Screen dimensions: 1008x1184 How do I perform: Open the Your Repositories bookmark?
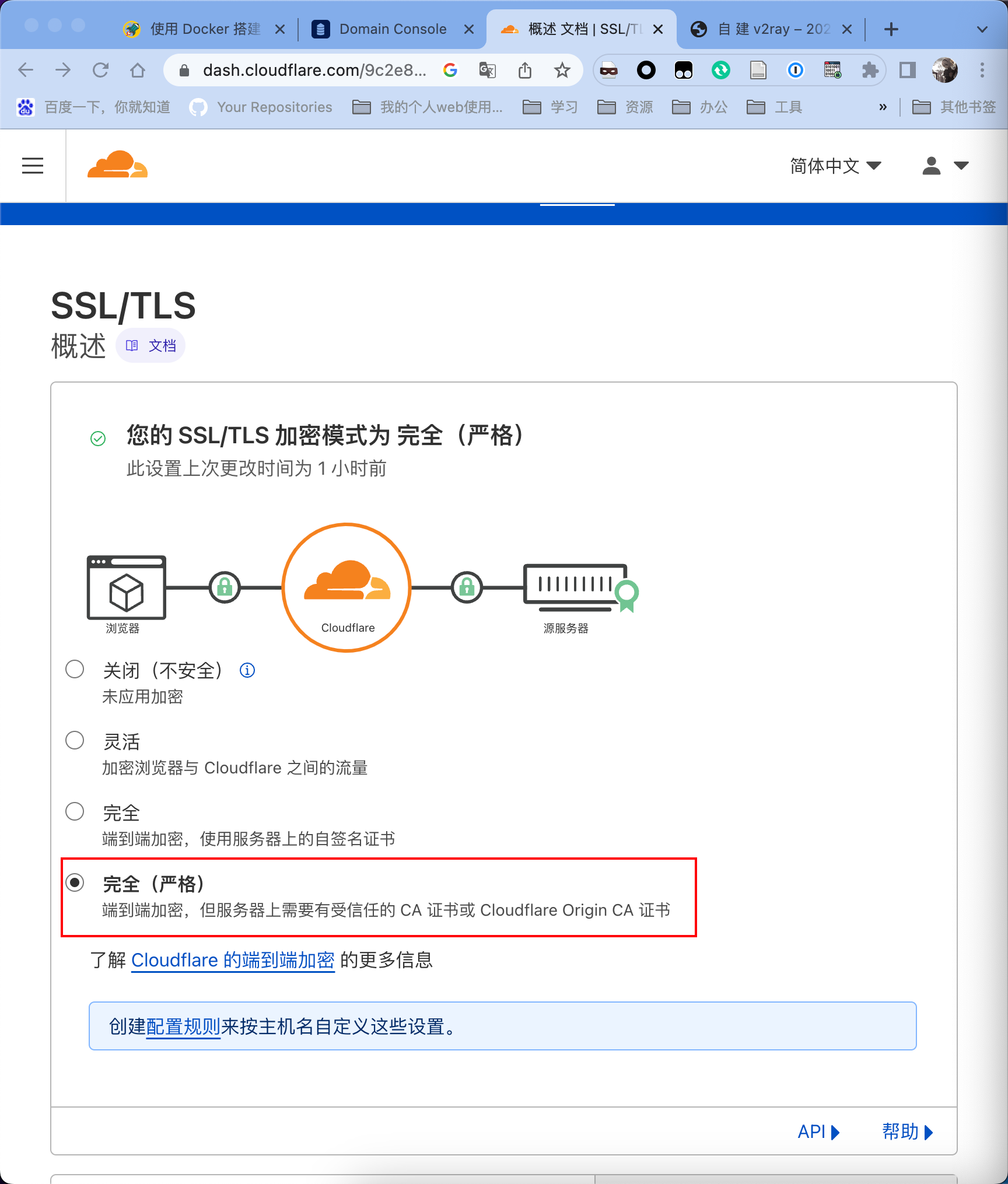coord(261,107)
